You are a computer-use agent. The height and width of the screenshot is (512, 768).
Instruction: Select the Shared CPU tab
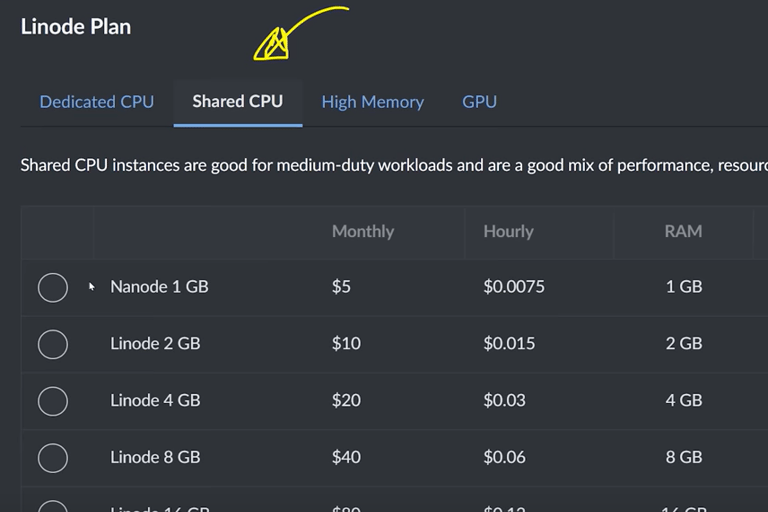coord(238,101)
